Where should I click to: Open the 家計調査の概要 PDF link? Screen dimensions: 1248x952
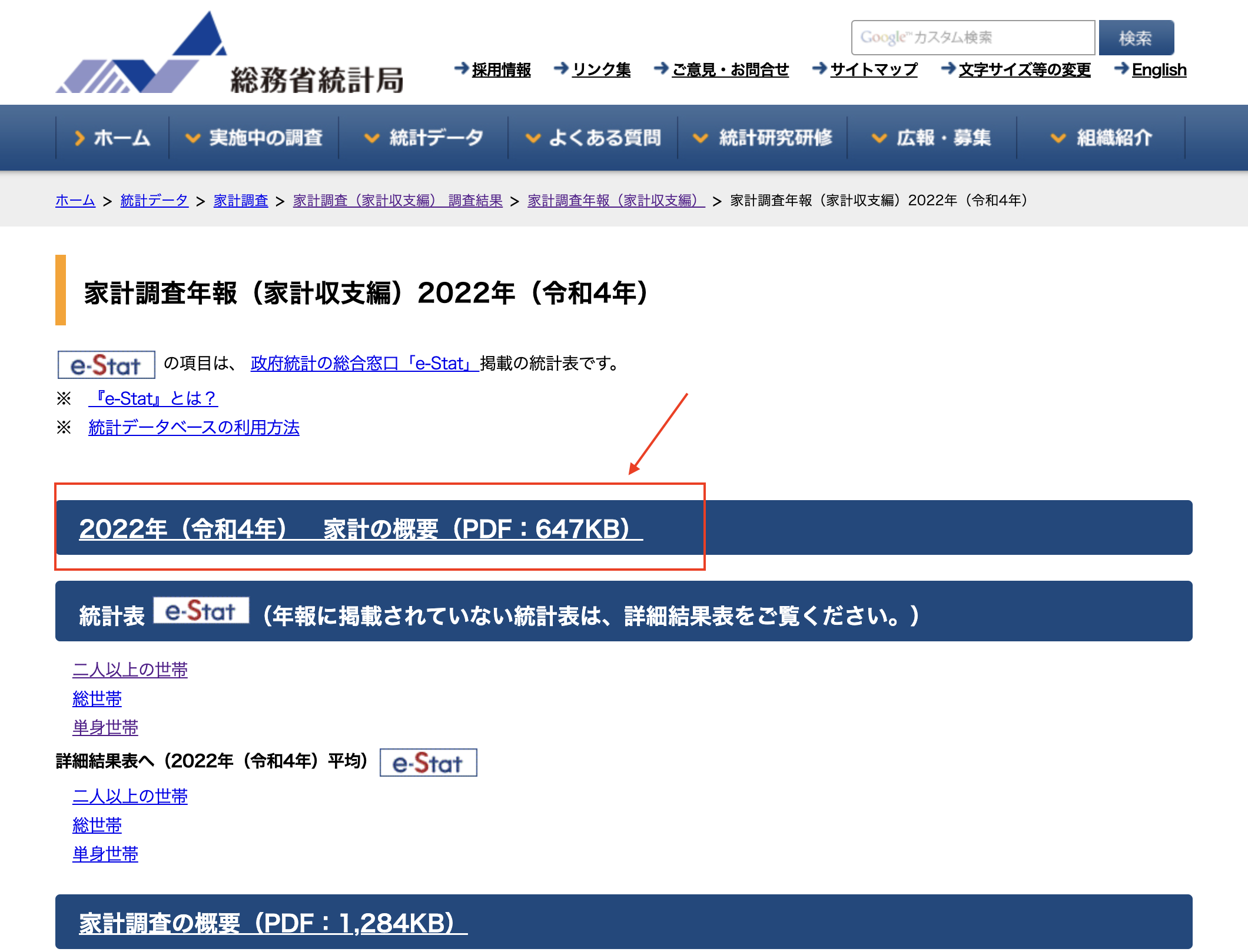(x=273, y=923)
